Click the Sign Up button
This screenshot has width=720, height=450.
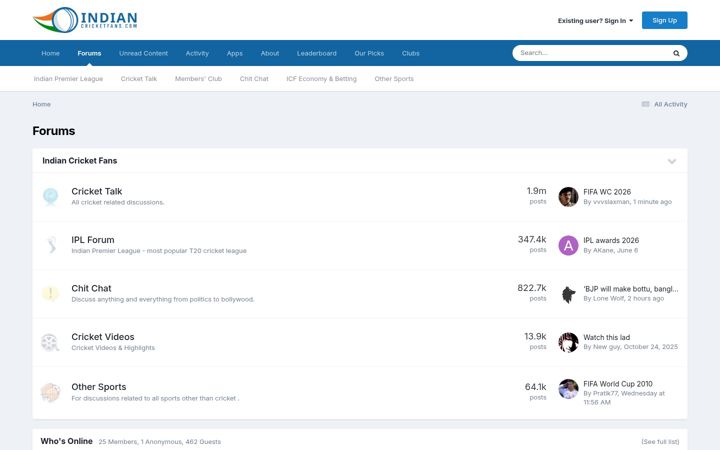point(664,20)
